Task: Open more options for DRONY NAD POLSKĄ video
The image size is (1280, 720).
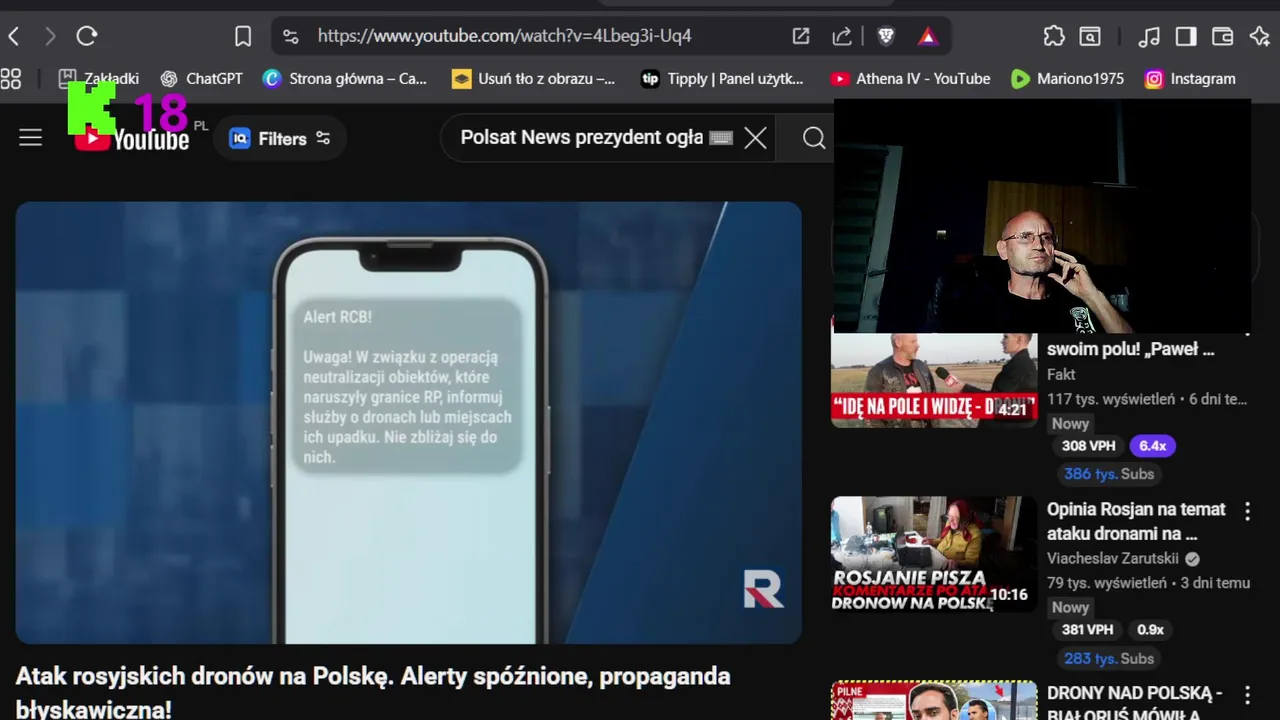Action: pyautogui.click(x=1247, y=695)
